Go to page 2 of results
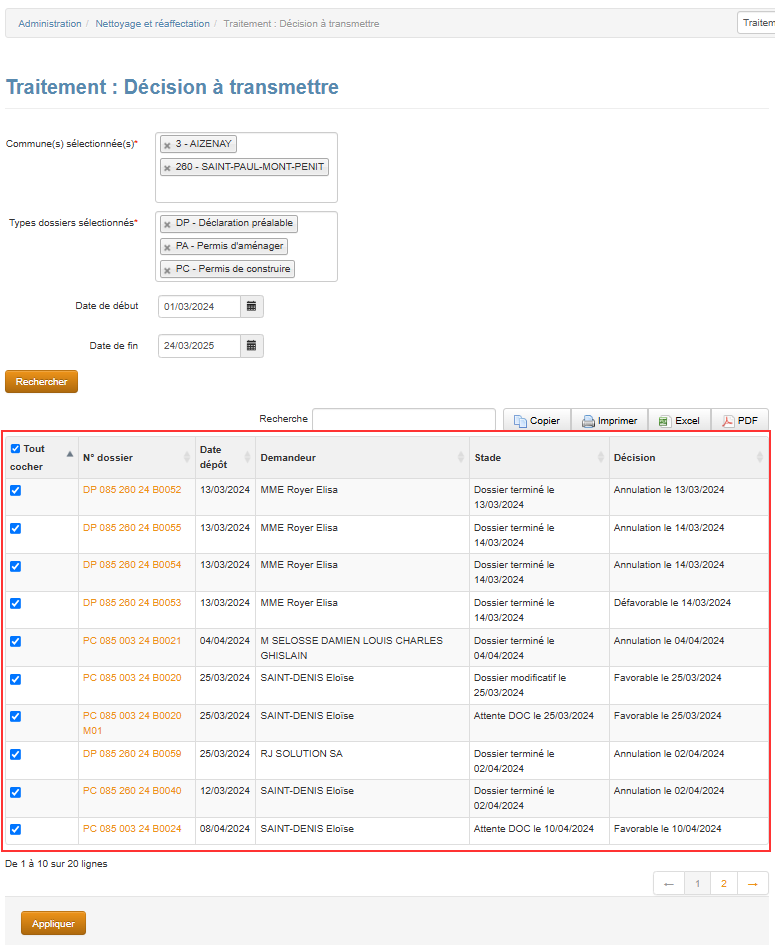Image resolution: width=775 pixels, height=945 pixels. click(x=723, y=884)
